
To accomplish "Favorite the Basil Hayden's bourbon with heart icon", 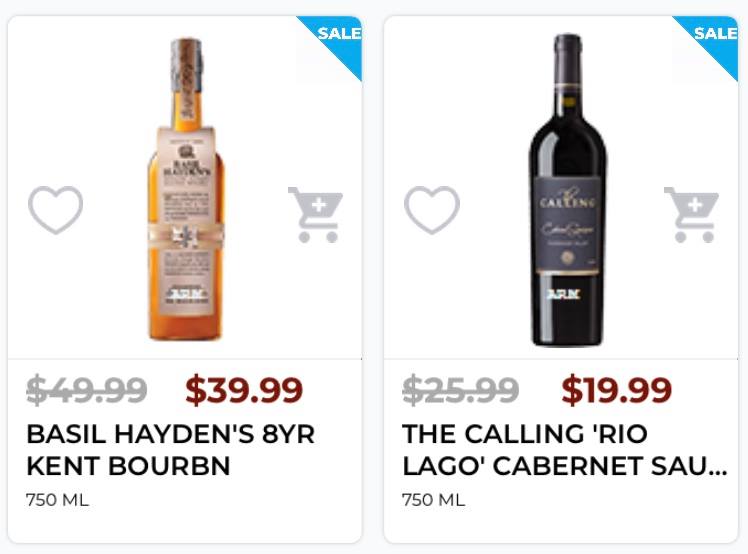I will coord(55,210).
